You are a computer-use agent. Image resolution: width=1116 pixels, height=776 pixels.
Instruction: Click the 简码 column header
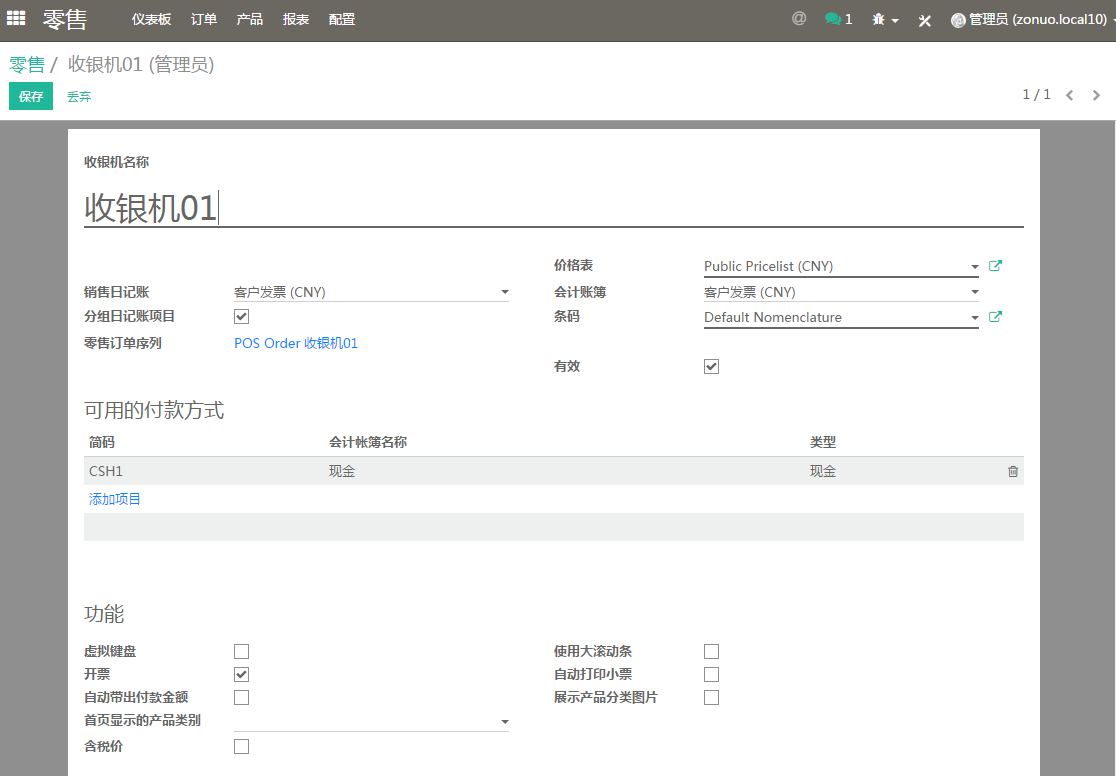tap(102, 442)
